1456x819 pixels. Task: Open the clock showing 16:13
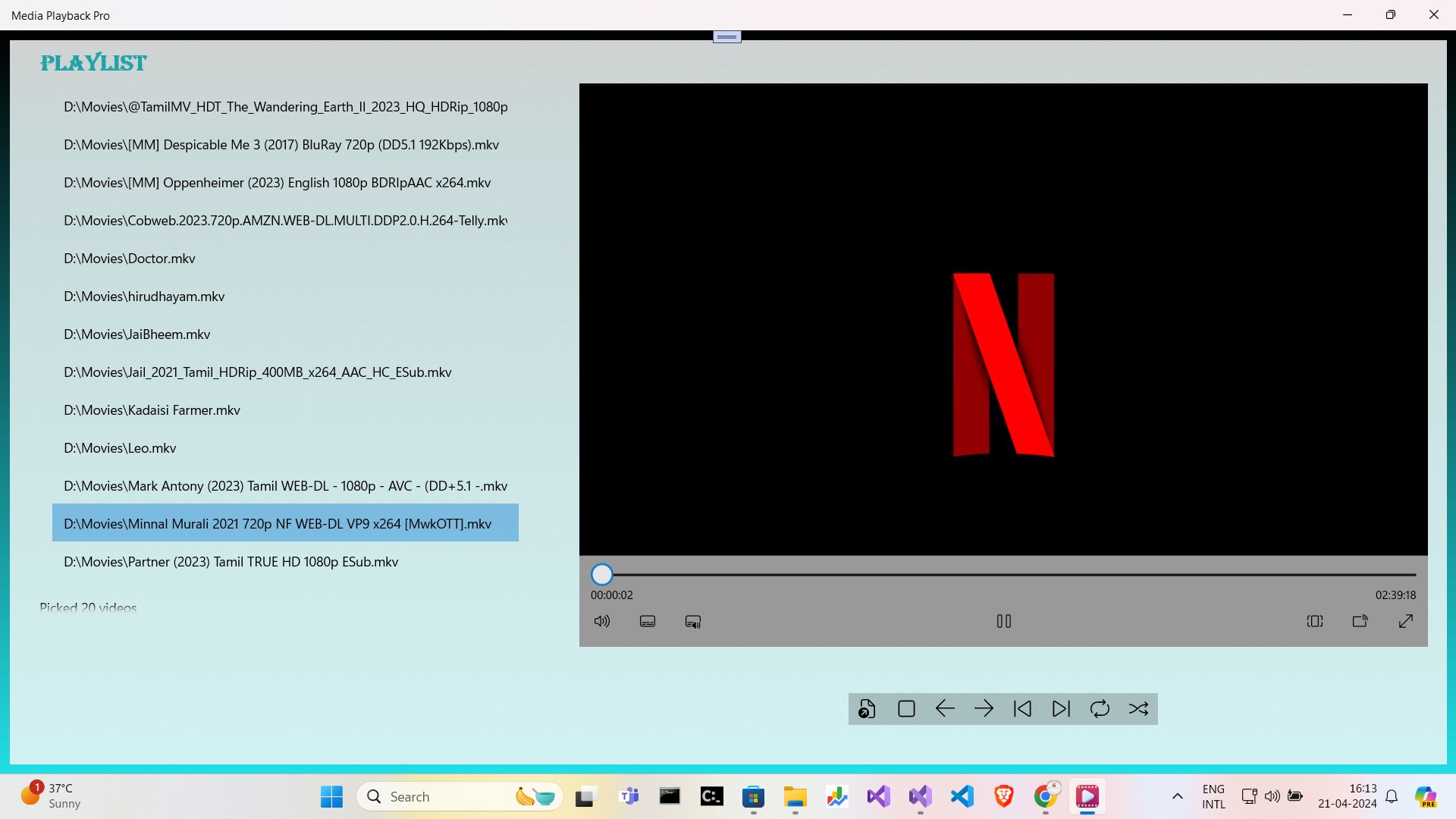[1348, 796]
